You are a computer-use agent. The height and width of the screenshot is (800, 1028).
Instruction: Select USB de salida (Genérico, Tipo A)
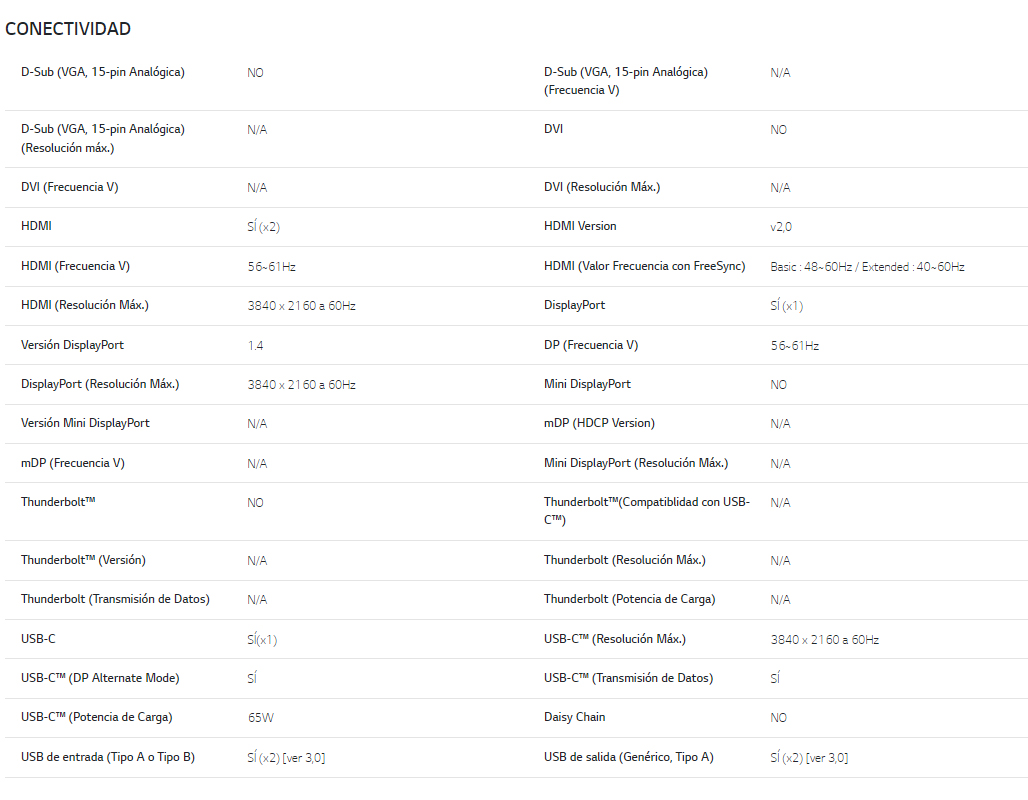(629, 757)
